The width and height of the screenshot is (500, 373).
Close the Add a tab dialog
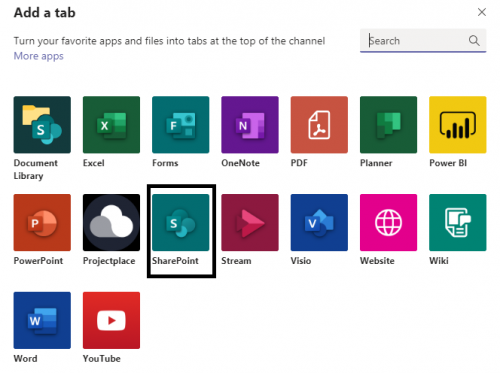482,12
